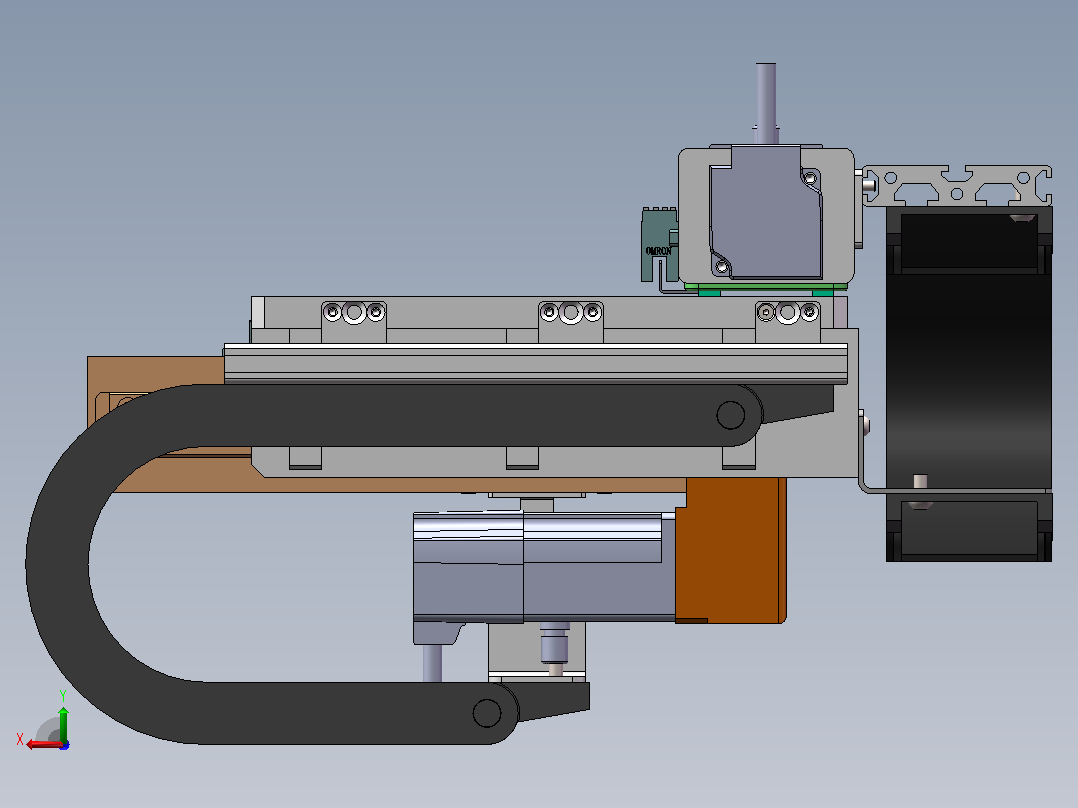Select the middle screw mounting block
Screen dimensions: 1078x808
coord(571,322)
